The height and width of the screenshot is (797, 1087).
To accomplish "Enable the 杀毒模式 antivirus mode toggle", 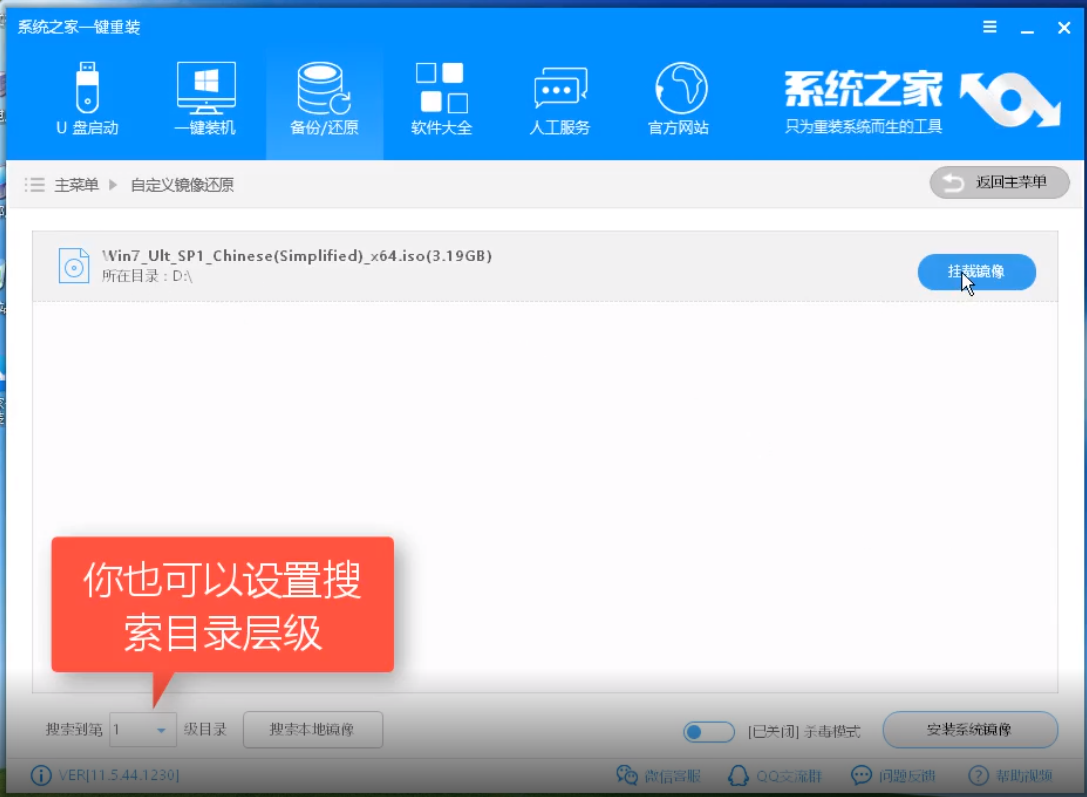I will 708,731.
